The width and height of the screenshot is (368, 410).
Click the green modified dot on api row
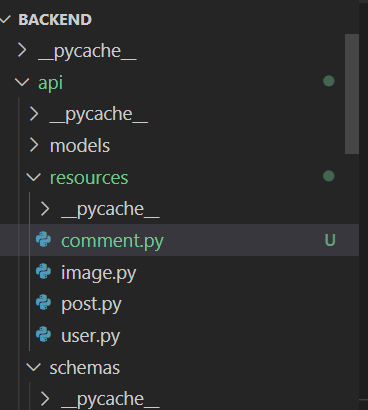point(329,81)
